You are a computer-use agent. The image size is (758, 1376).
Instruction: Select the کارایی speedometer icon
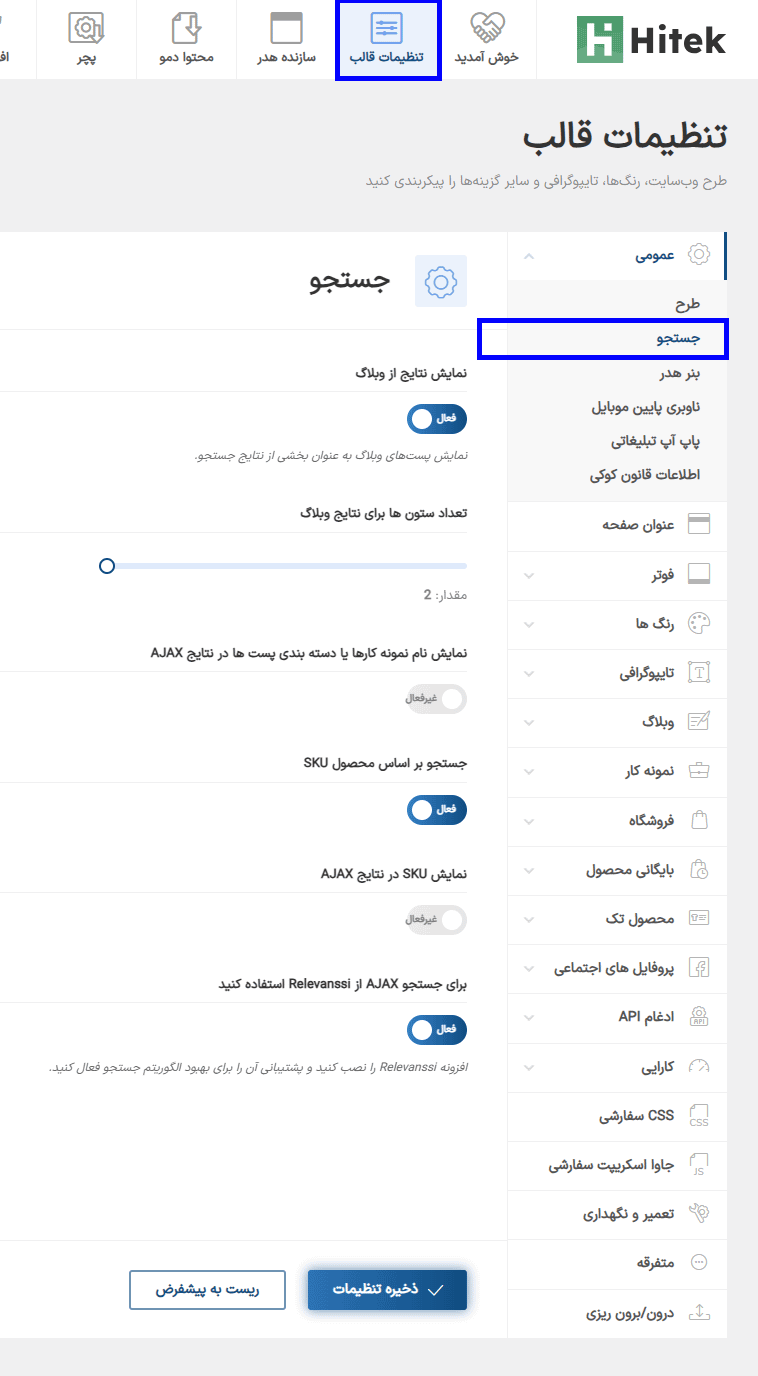click(x=700, y=1066)
